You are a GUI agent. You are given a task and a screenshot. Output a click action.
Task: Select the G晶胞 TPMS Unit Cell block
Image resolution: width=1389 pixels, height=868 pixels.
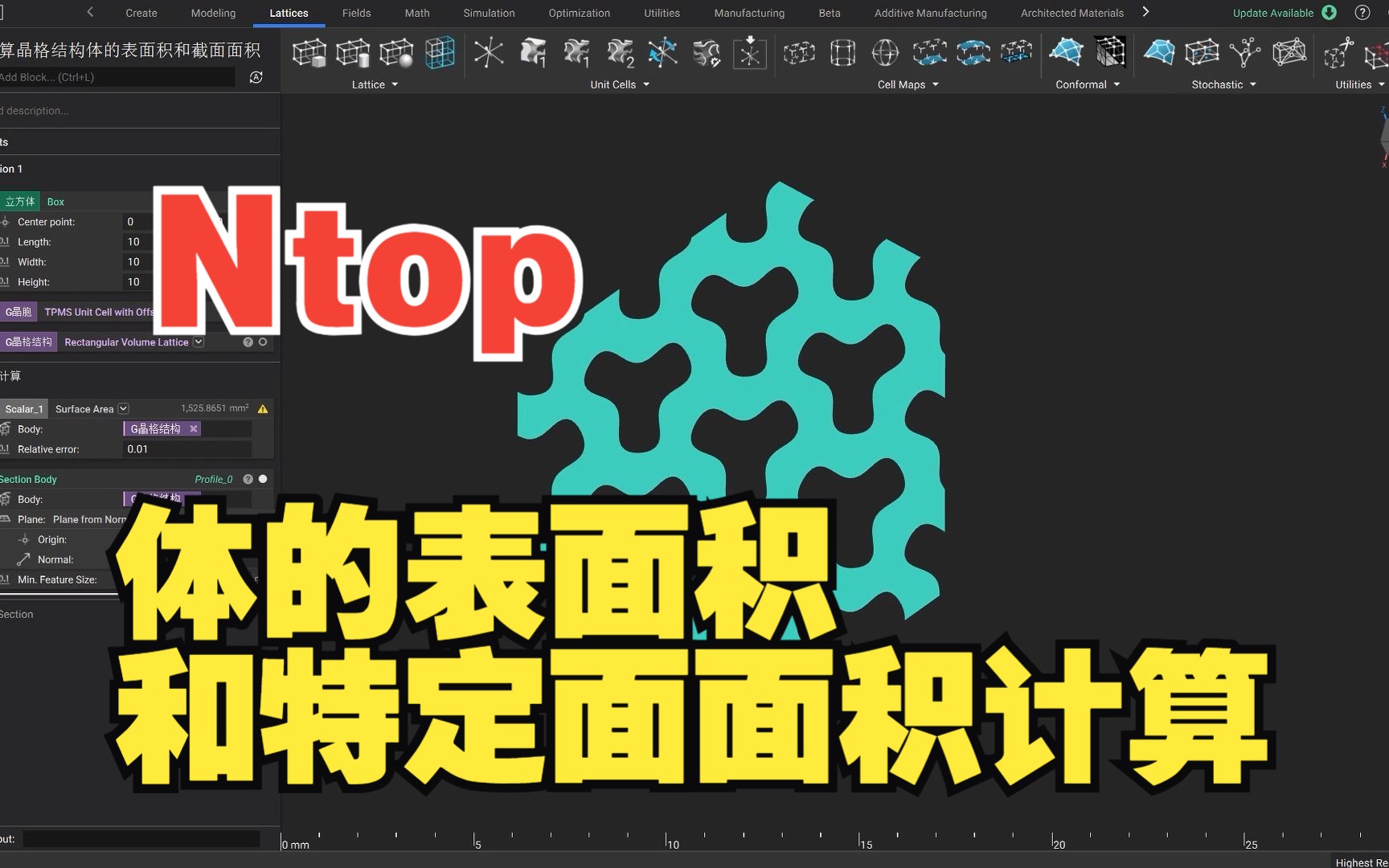pos(77,312)
